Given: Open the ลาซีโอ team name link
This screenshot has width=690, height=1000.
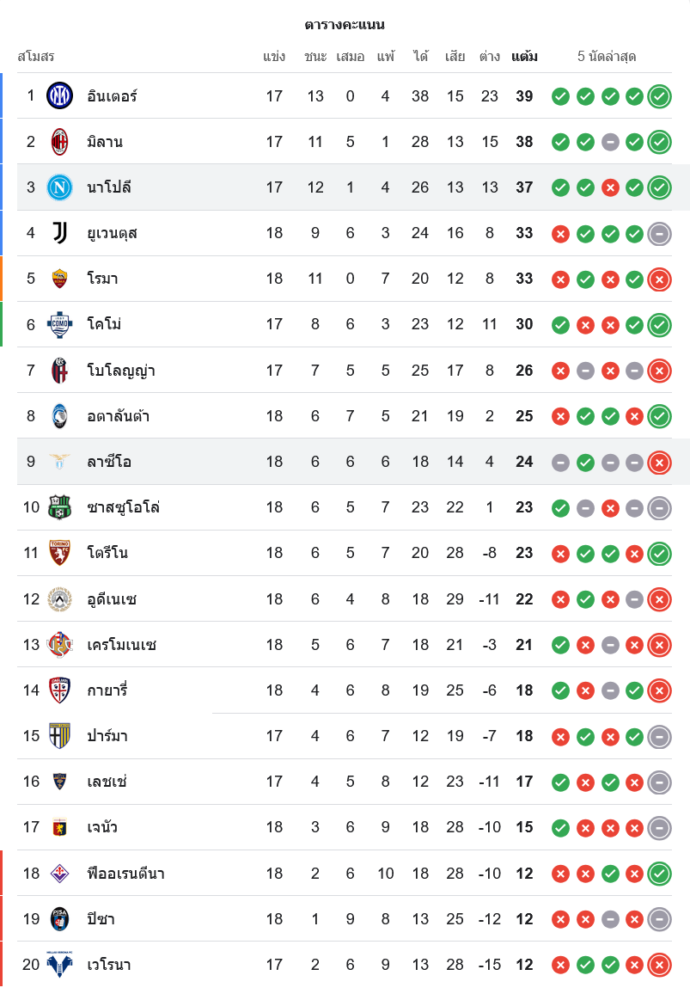Looking at the screenshot, I should (x=109, y=462).
